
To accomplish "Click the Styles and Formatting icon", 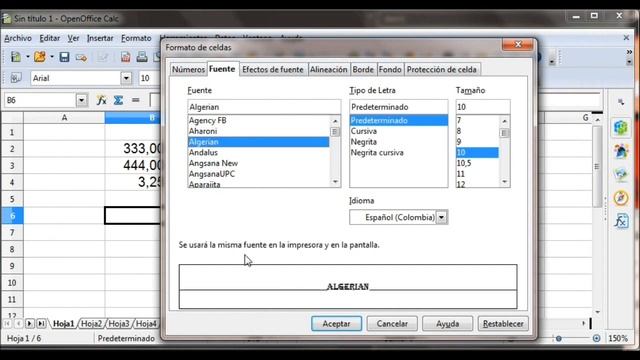I will point(16,78).
